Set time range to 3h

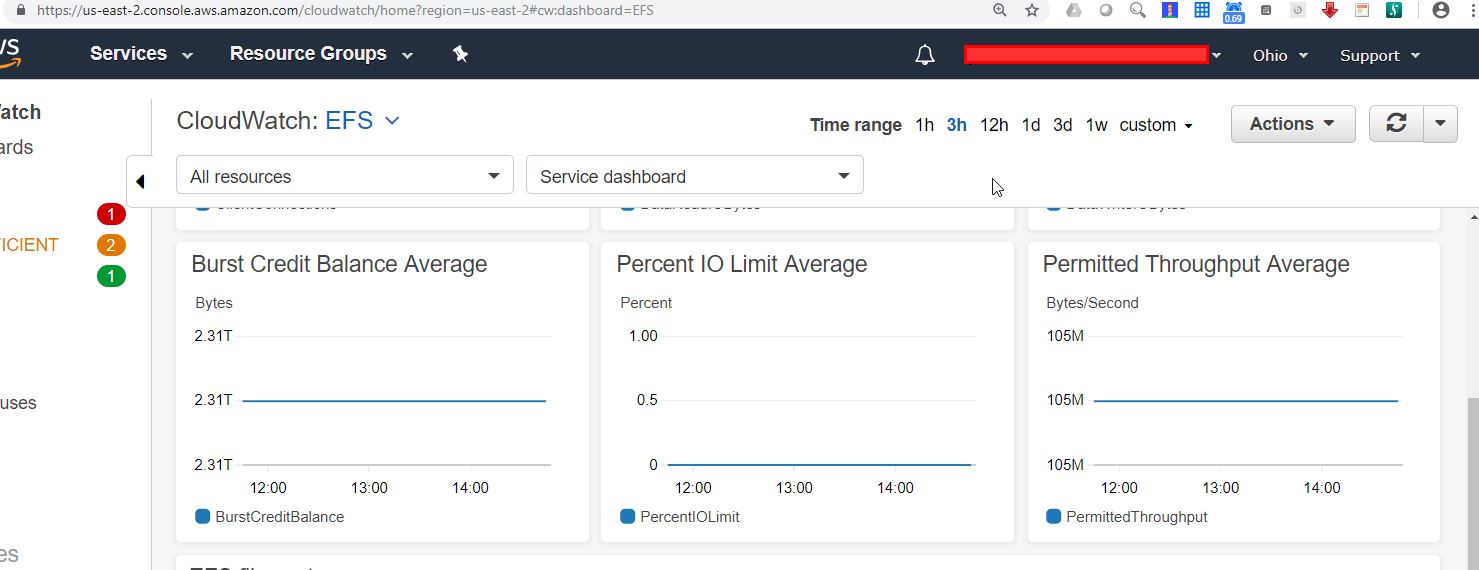[957, 125]
